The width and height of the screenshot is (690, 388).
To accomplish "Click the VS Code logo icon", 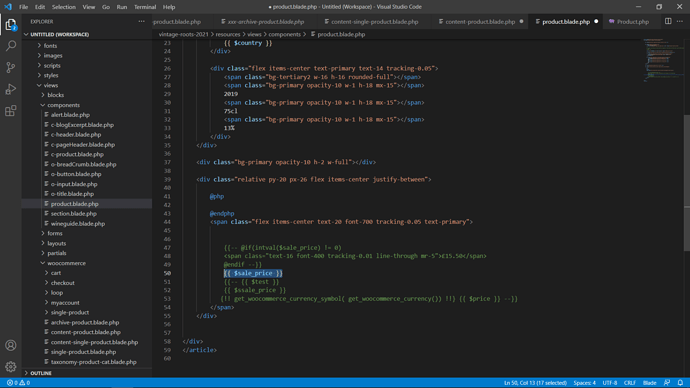I will point(8,7).
